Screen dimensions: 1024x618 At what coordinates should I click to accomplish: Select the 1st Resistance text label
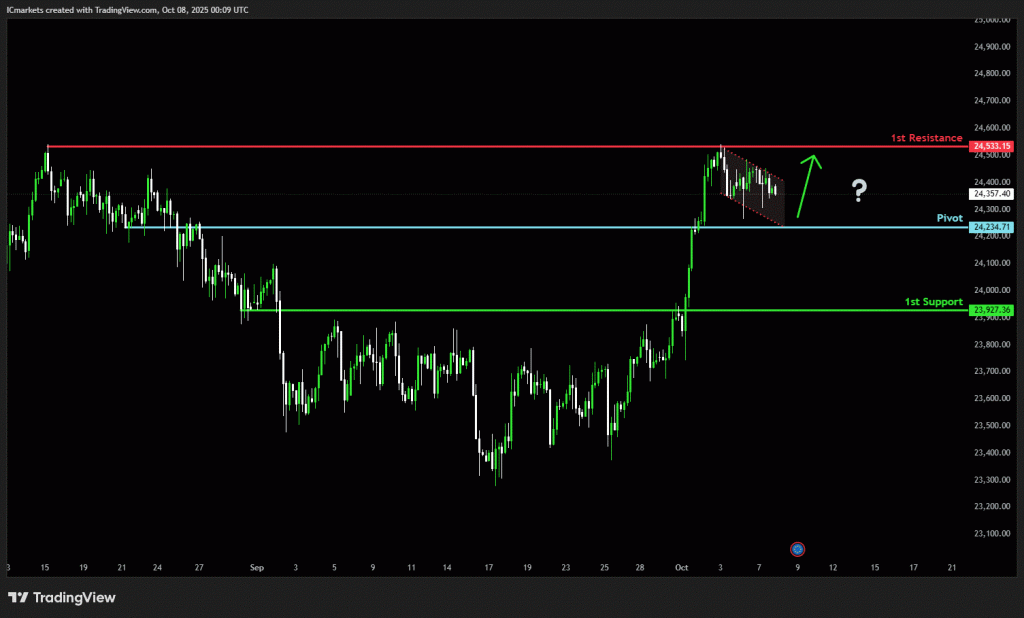point(926,138)
